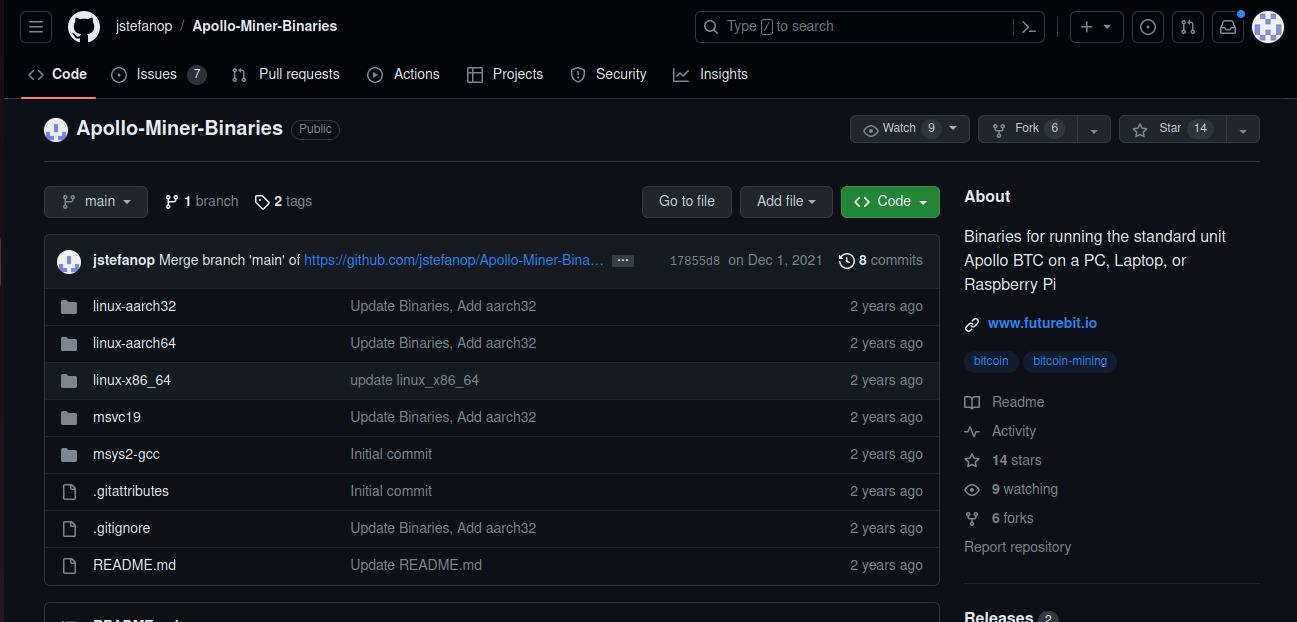Image resolution: width=1297 pixels, height=622 pixels.
Task: Click the Go to file button
Action: [x=686, y=202]
